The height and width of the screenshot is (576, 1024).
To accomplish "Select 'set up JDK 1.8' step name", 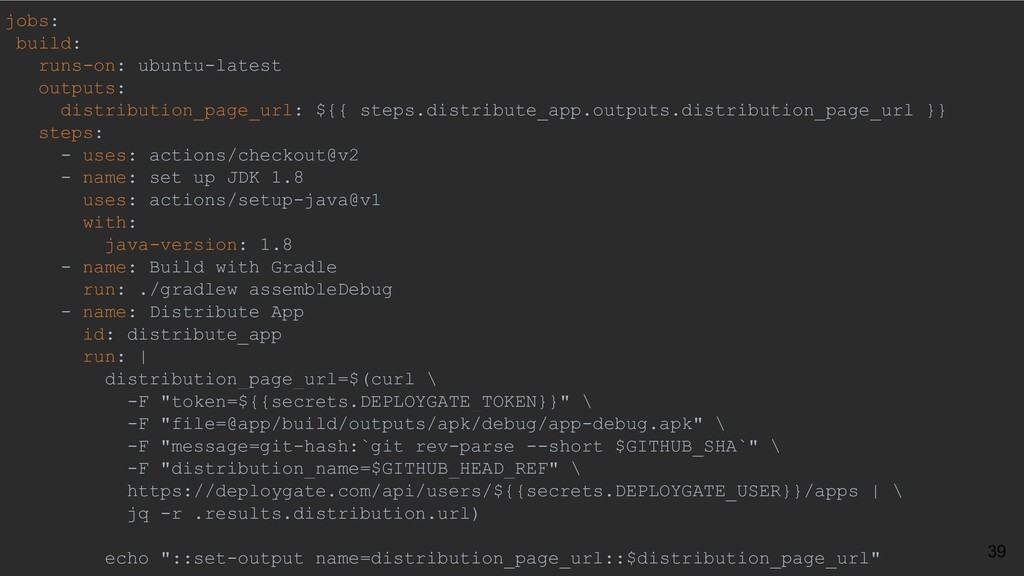I will 226,178.
